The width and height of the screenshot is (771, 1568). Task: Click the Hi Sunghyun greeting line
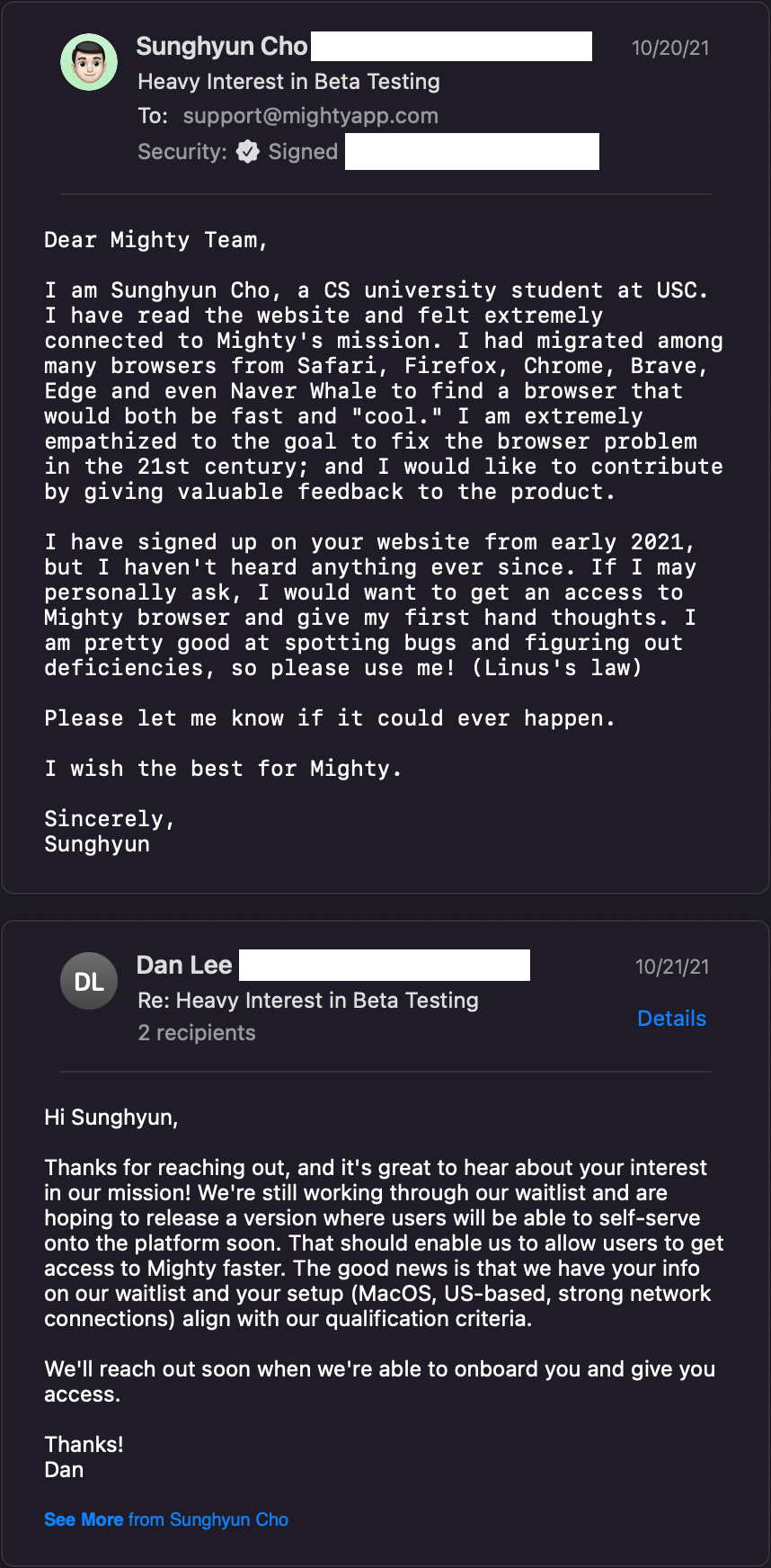(x=111, y=1118)
